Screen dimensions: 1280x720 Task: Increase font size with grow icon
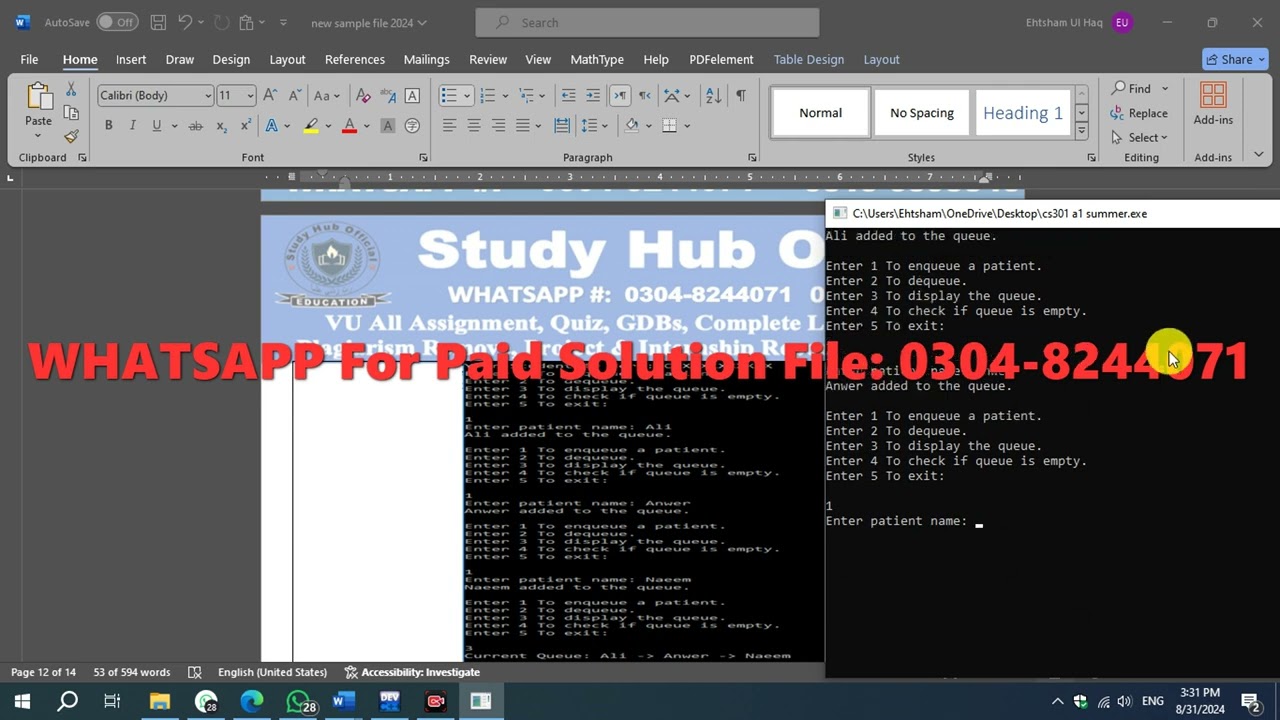click(270, 96)
